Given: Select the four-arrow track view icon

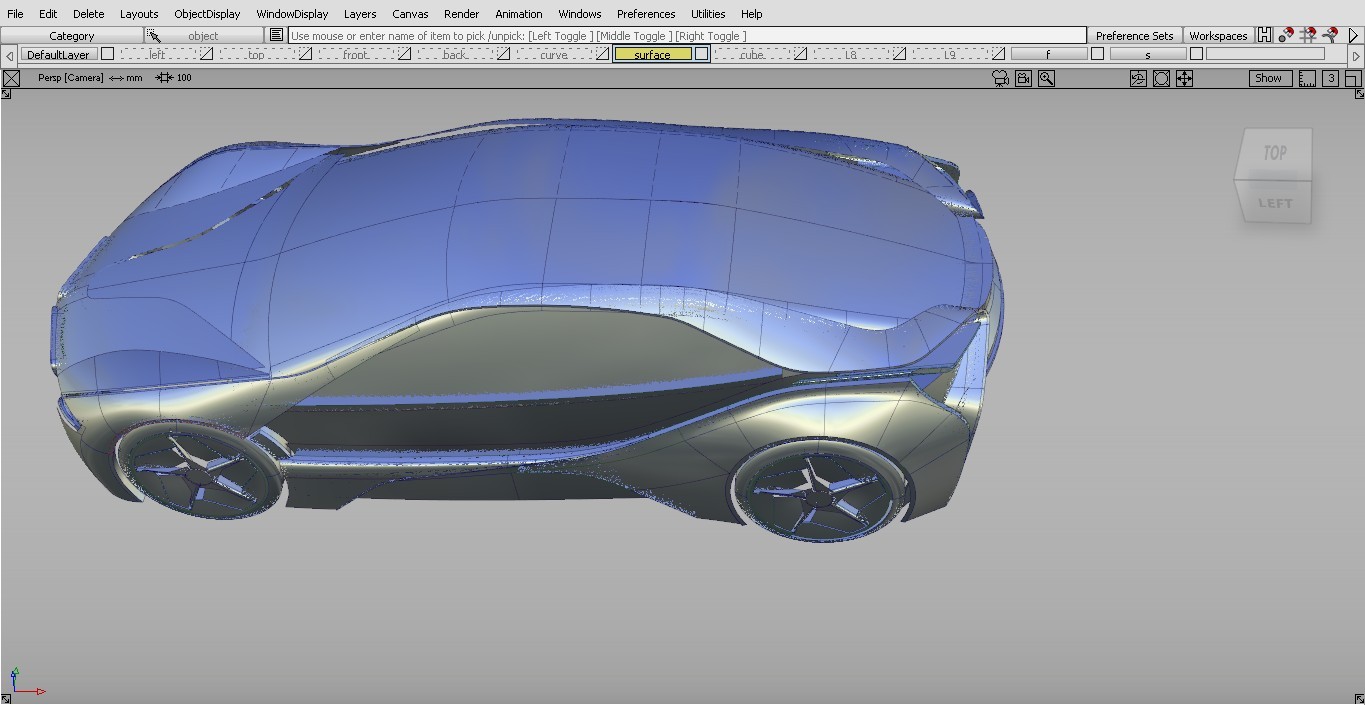Looking at the screenshot, I should pos(1184,78).
